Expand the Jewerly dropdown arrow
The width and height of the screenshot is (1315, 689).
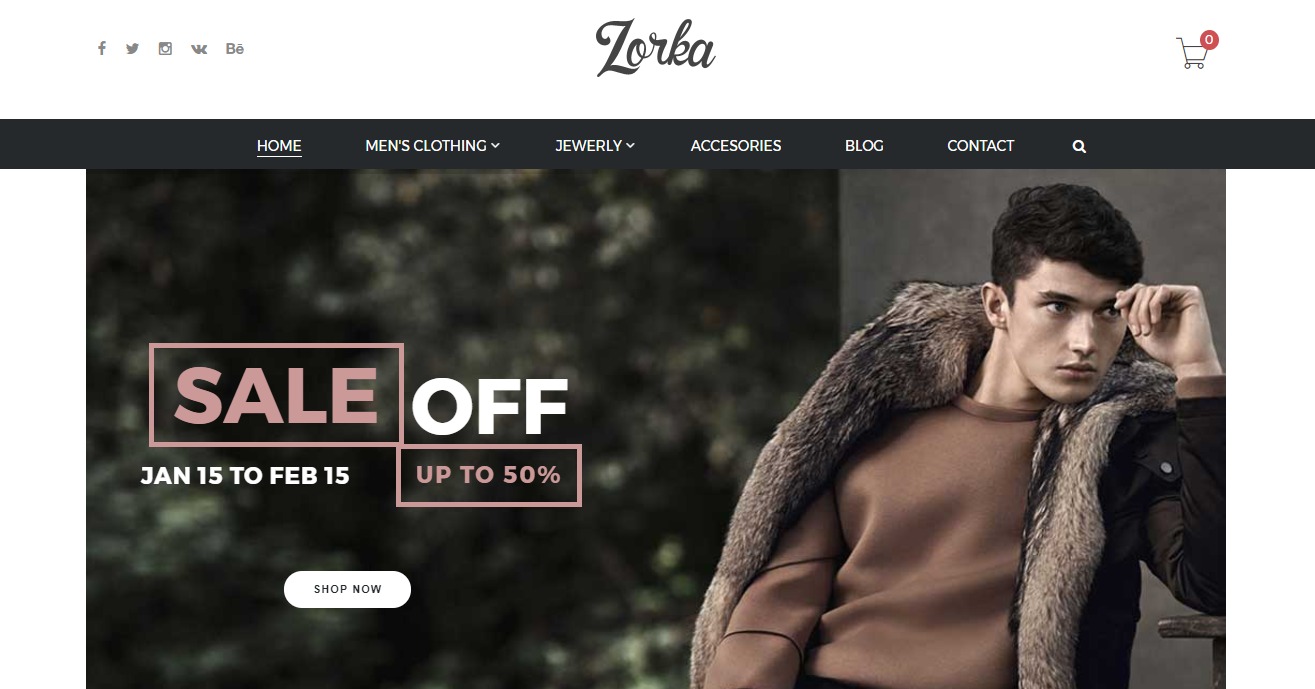point(630,146)
